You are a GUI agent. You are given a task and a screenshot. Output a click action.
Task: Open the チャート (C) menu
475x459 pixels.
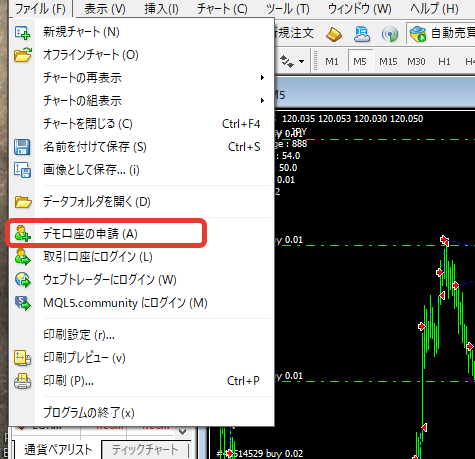point(222,9)
